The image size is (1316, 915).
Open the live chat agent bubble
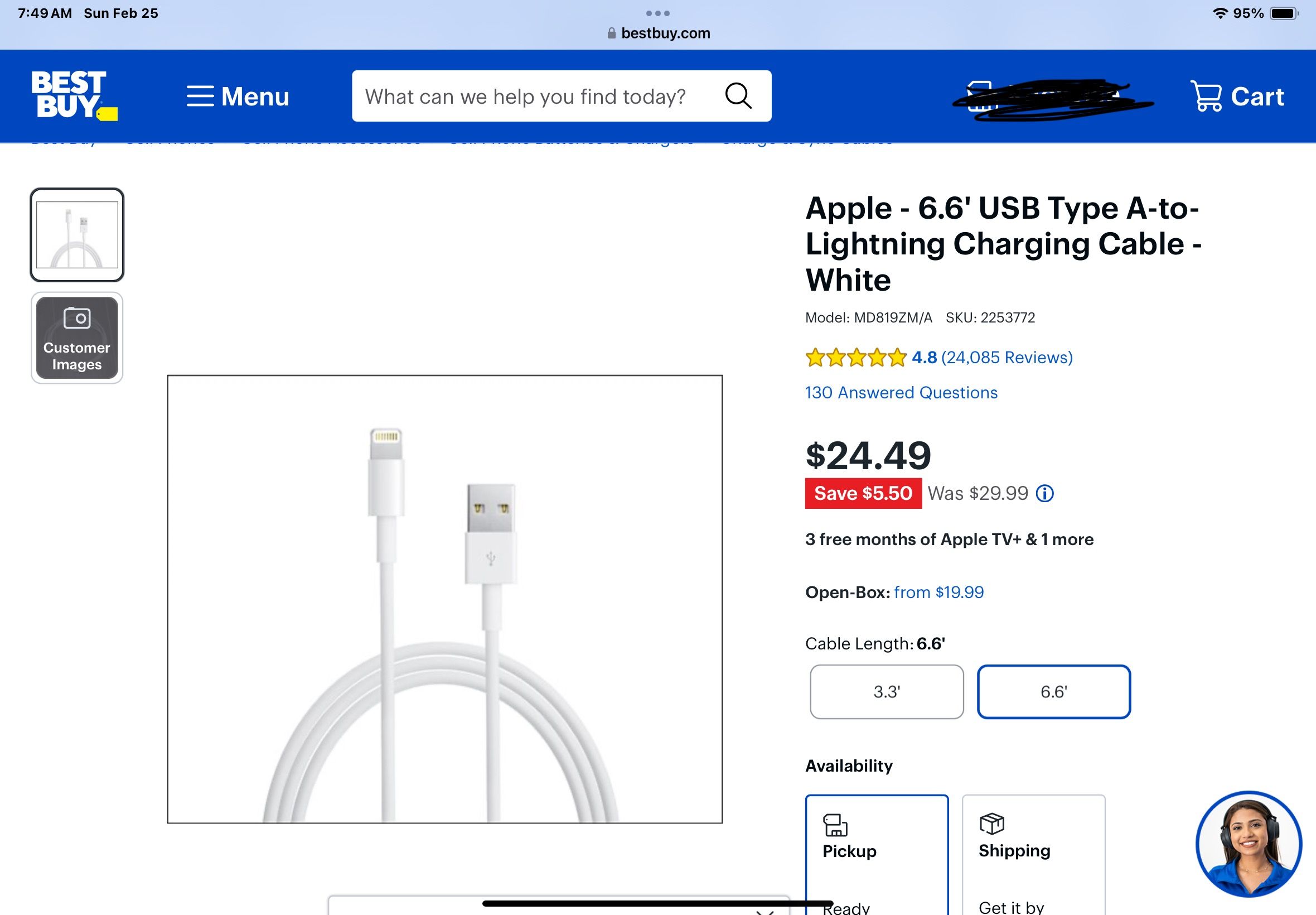[x=1249, y=844]
